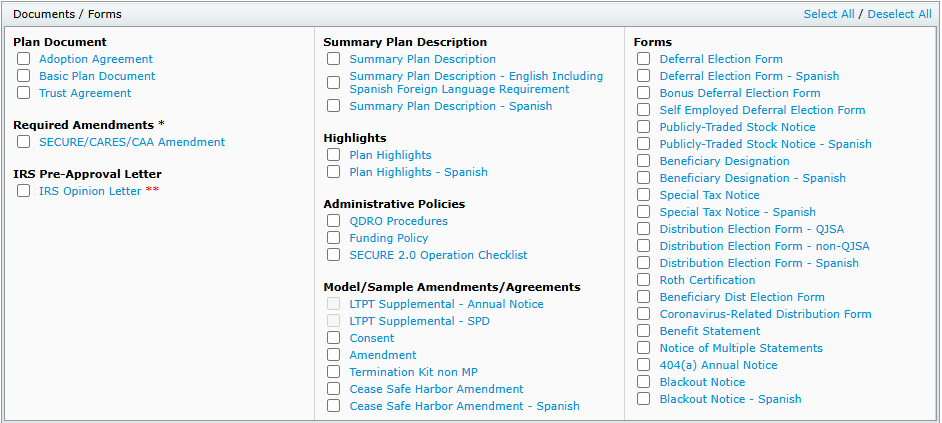Open the SECURE 2.0 Operation Checklist link
942x423 pixels.
[x=438, y=255]
